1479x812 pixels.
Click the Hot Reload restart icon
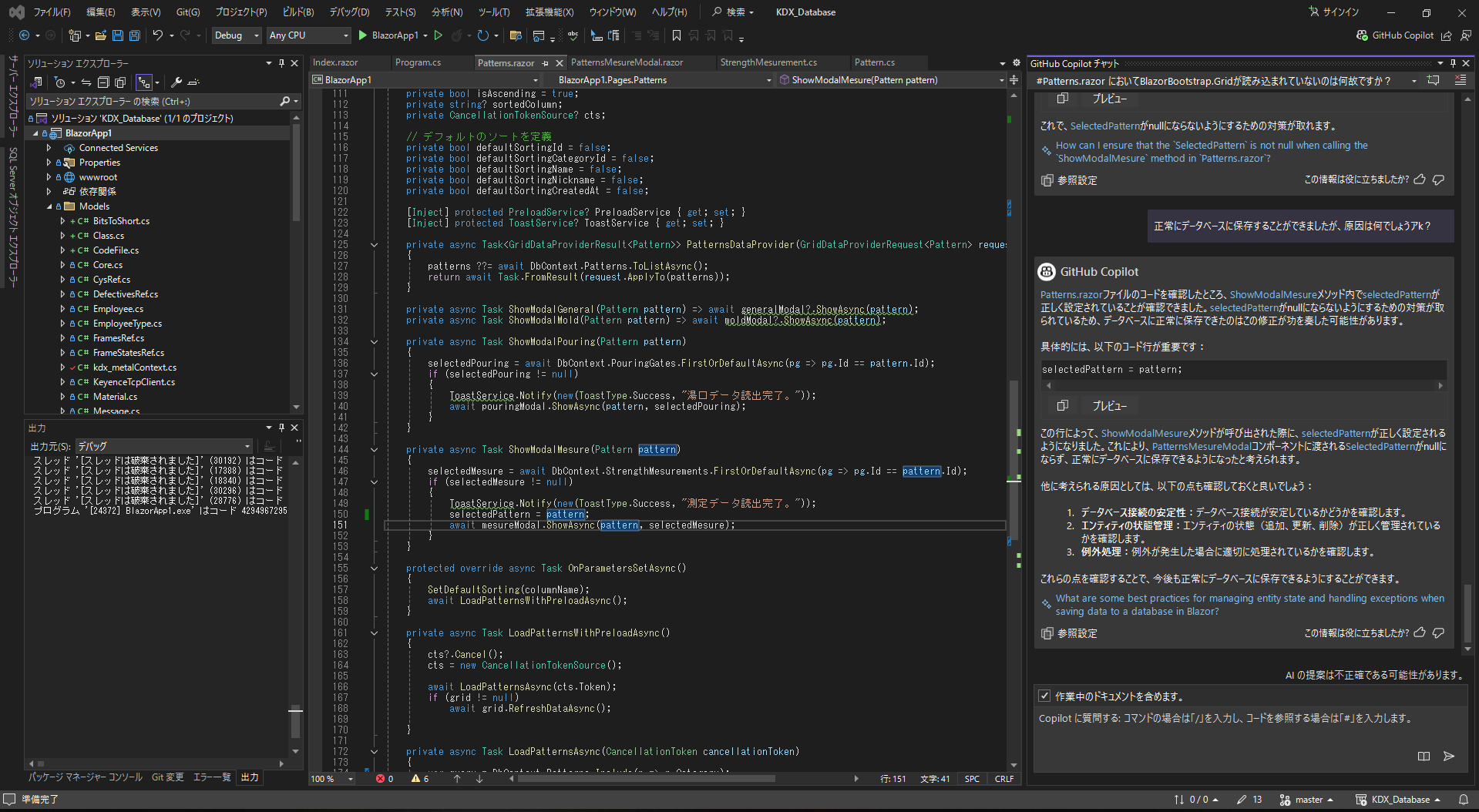click(482, 35)
